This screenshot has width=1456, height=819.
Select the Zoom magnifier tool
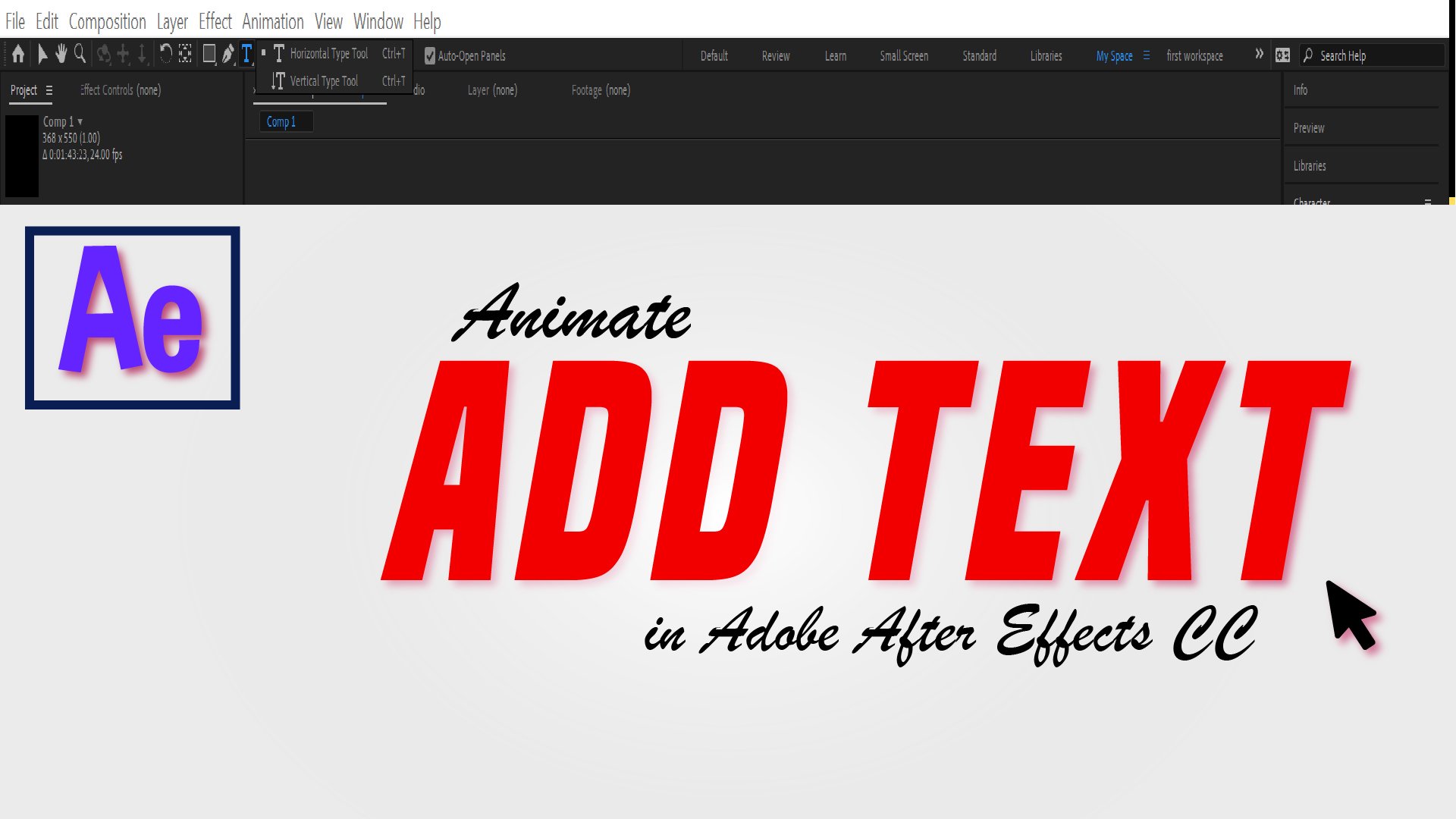point(80,54)
